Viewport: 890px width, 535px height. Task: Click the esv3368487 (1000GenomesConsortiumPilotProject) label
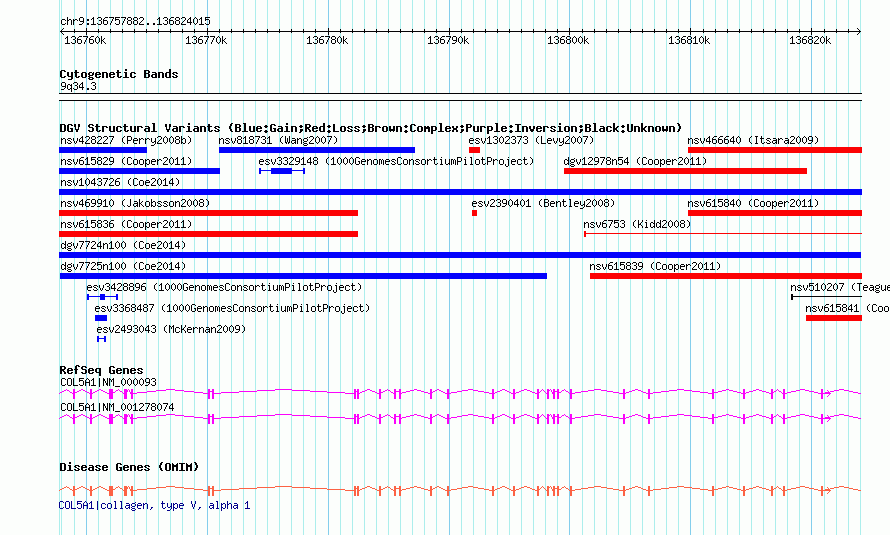[x=232, y=308]
